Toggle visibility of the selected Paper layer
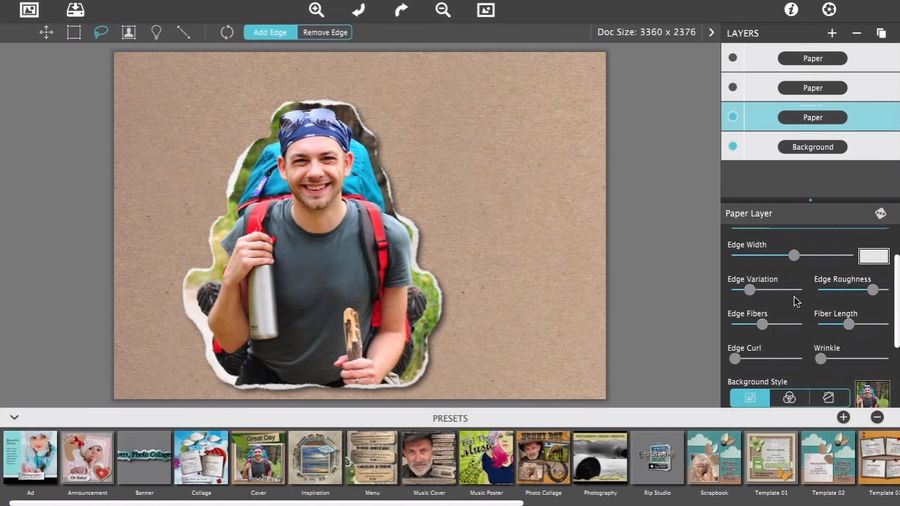900x506 pixels. [733, 117]
